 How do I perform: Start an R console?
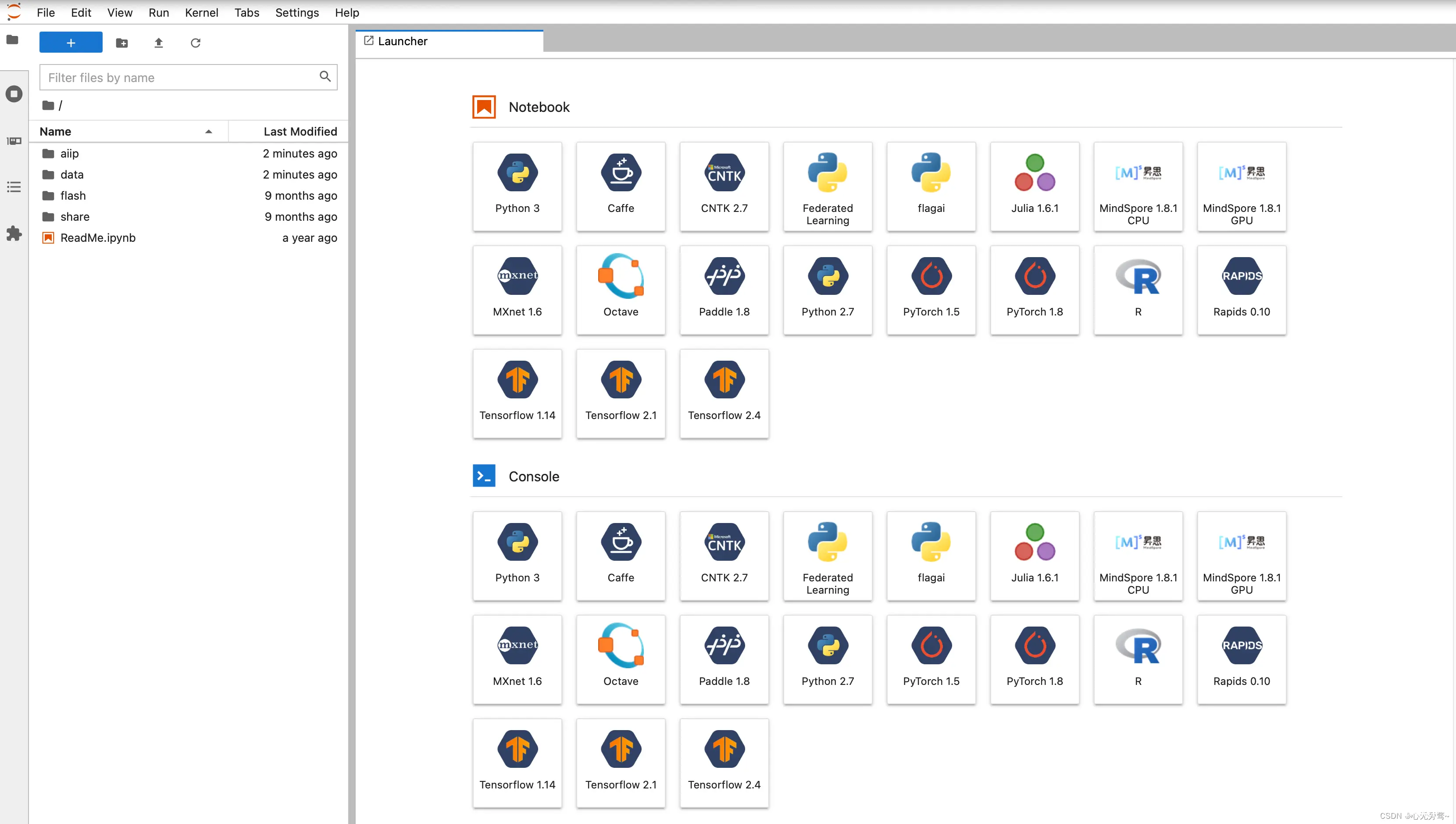pos(1138,659)
